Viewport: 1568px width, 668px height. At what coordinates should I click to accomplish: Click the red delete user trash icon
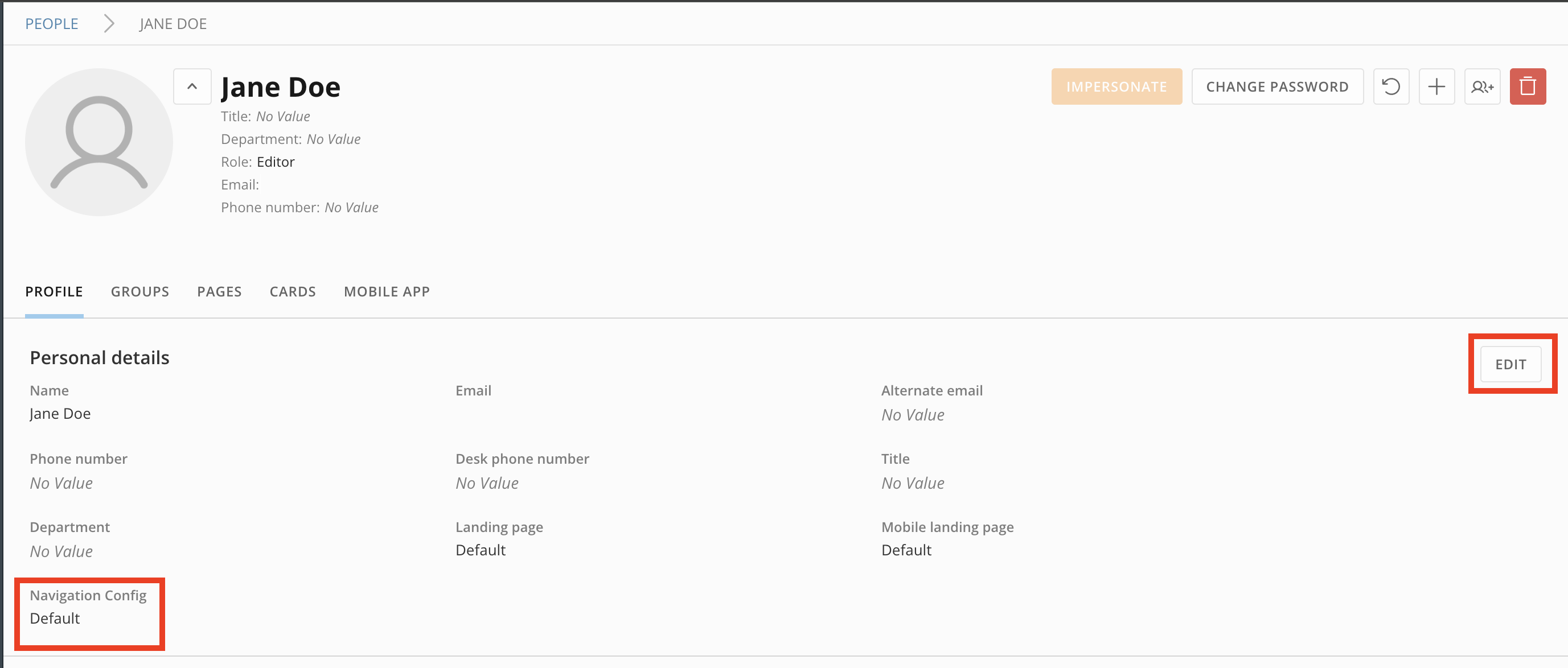click(1527, 86)
